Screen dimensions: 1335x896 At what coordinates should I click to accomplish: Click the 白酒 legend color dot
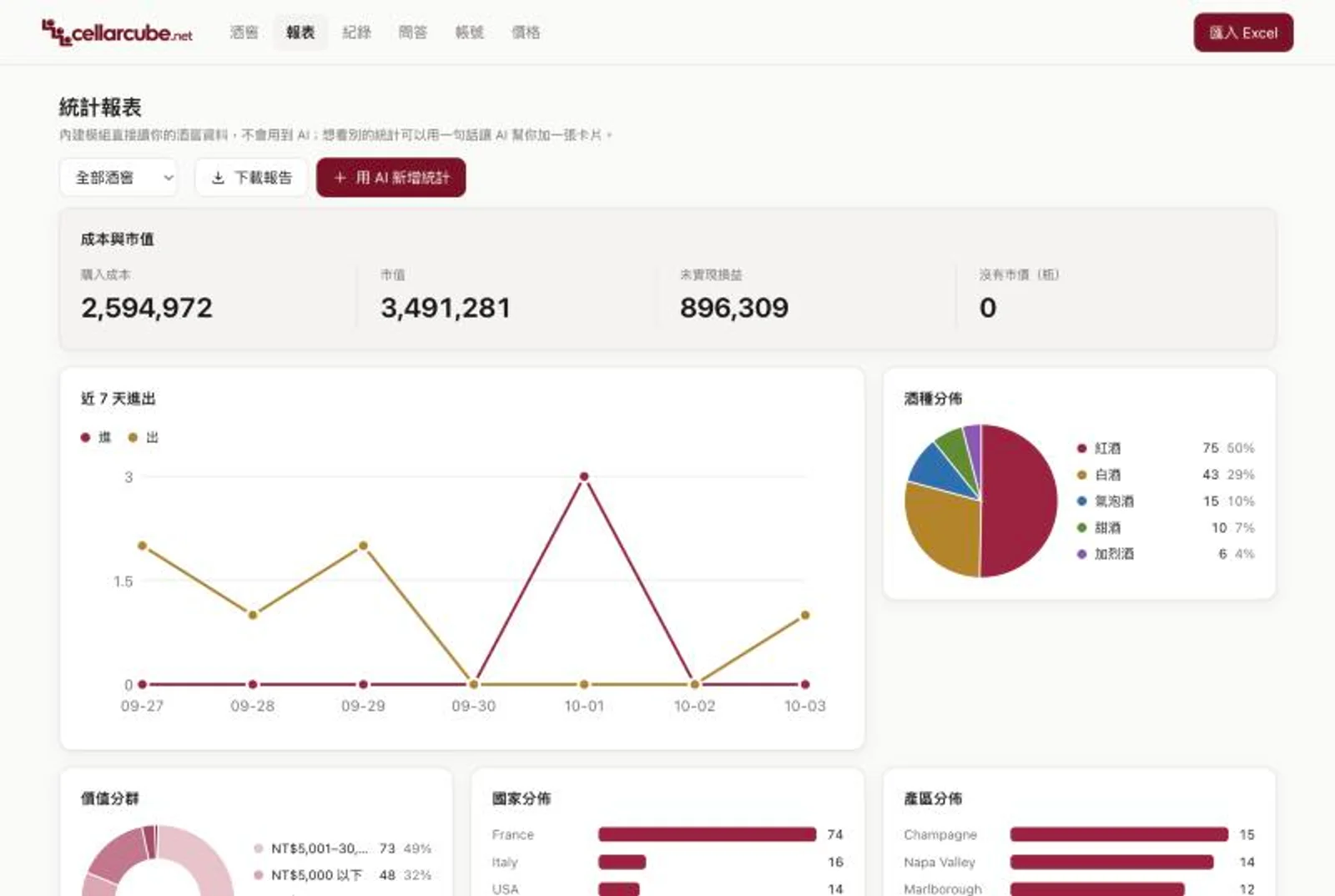pyautogui.click(x=1081, y=475)
